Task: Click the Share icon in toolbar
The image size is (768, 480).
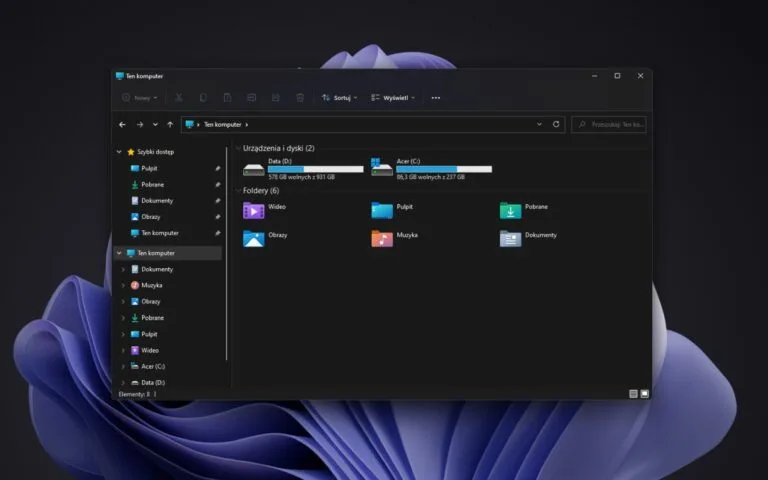Action: click(276, 98)
